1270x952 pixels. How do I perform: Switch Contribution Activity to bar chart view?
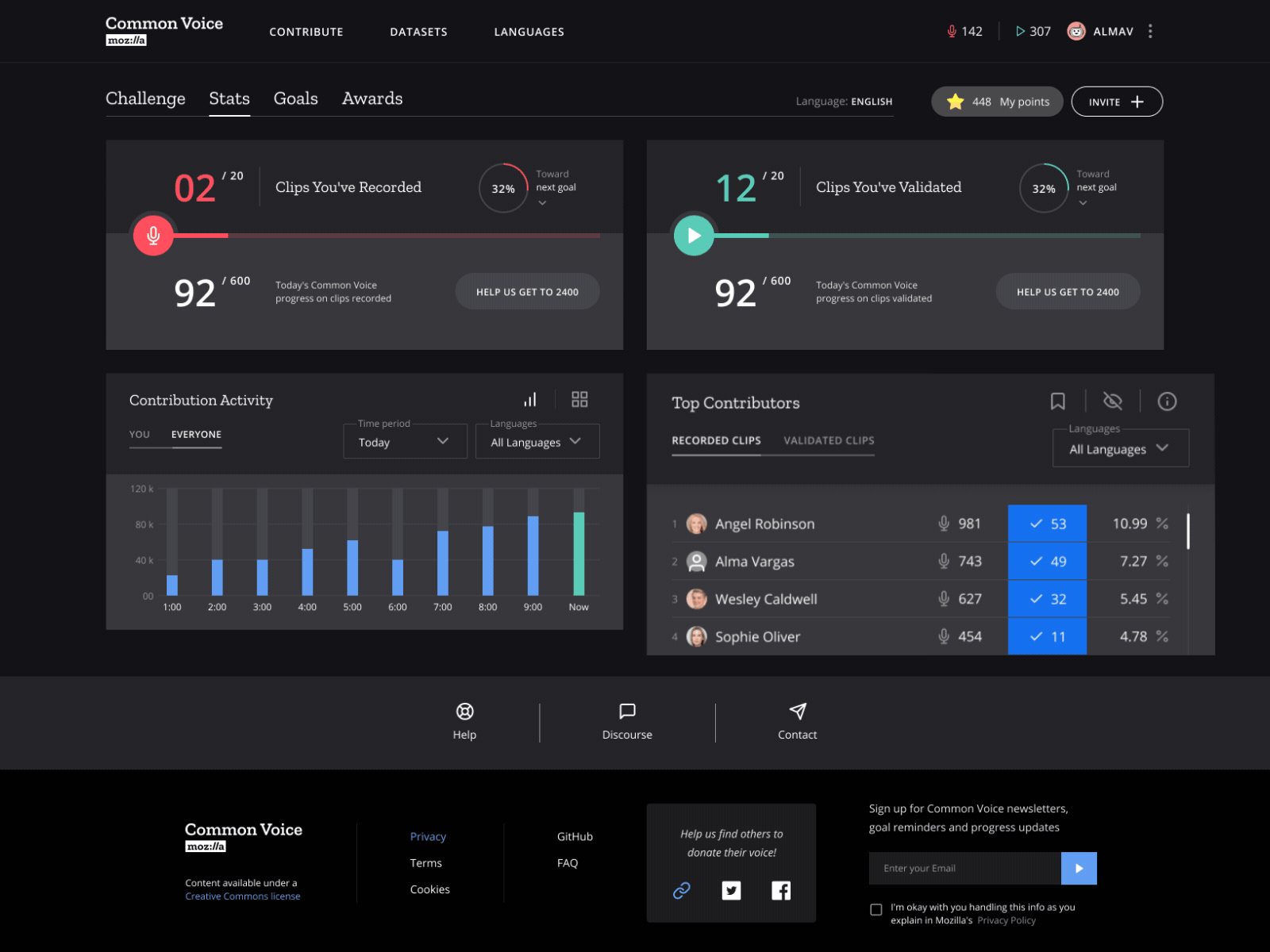coord(530,399)
